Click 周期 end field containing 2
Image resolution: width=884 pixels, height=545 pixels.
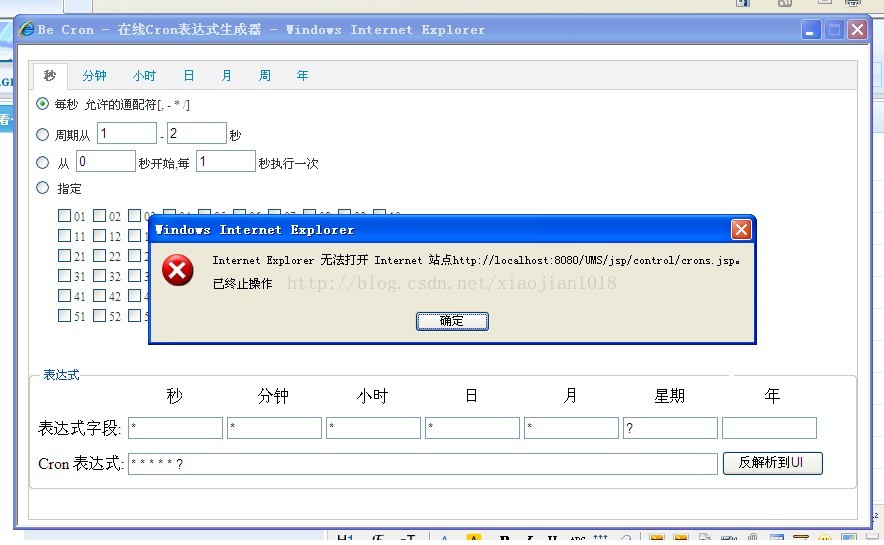(197, 134)
